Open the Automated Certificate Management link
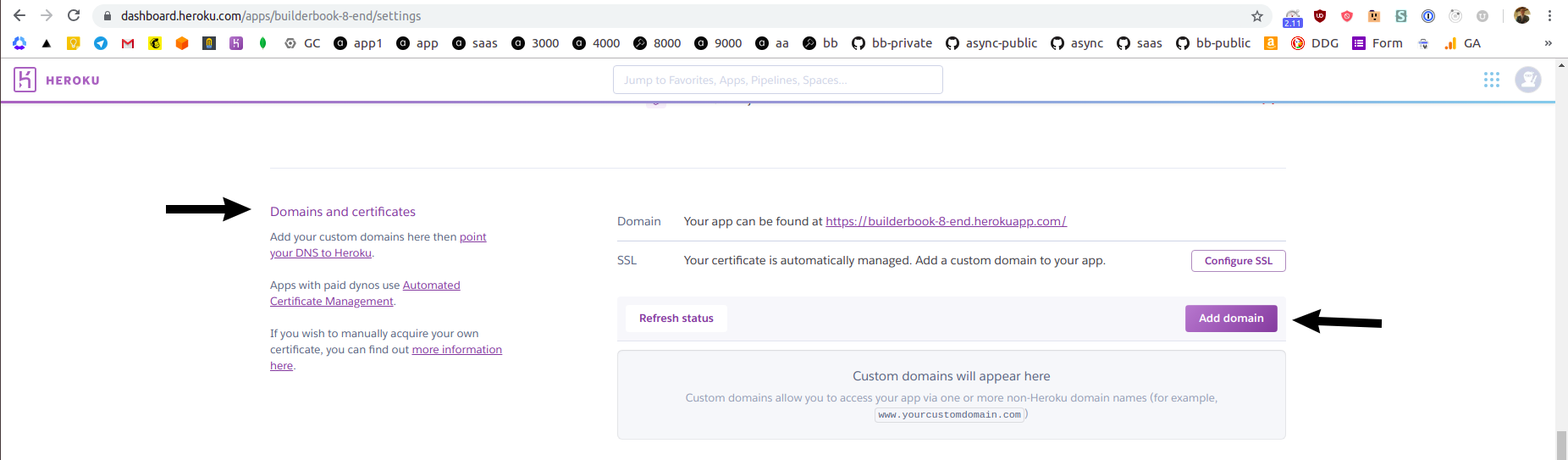Screen dimensions: 1568x460 [x=365, y=293]
